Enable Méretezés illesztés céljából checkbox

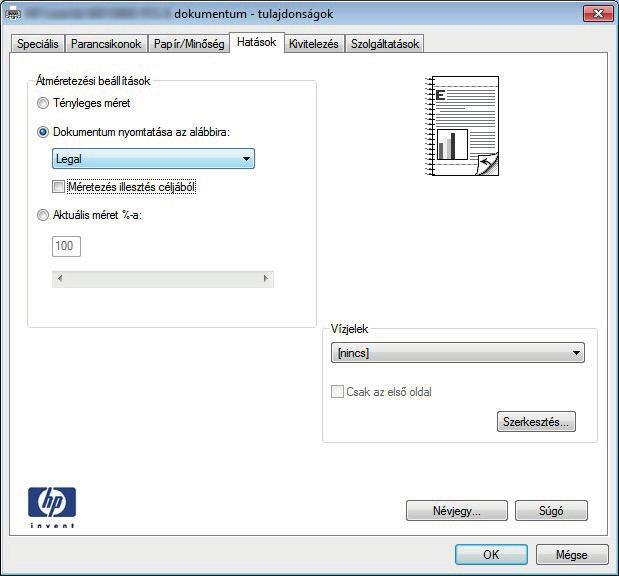58,187
